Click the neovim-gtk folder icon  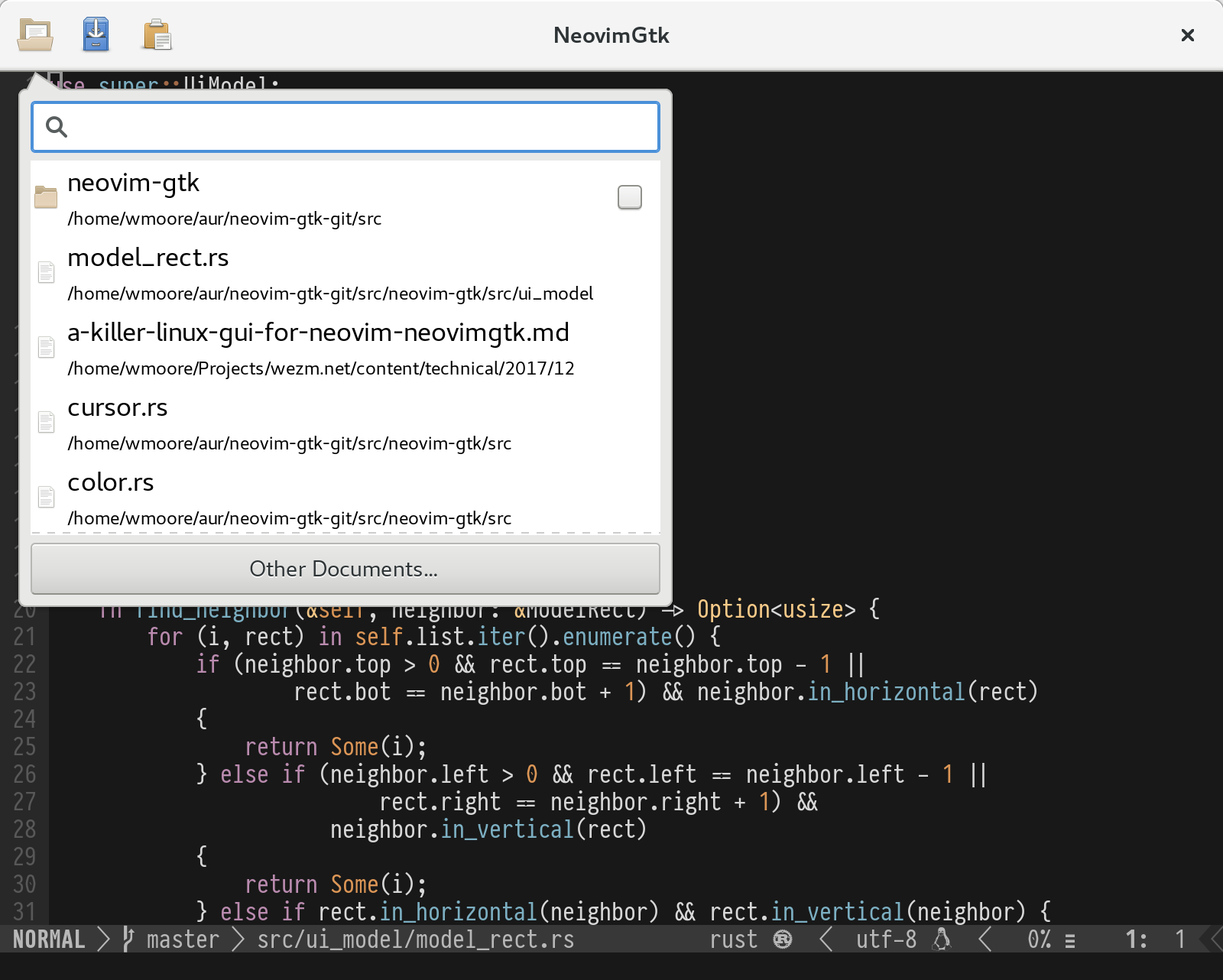(x=46, y=197)
